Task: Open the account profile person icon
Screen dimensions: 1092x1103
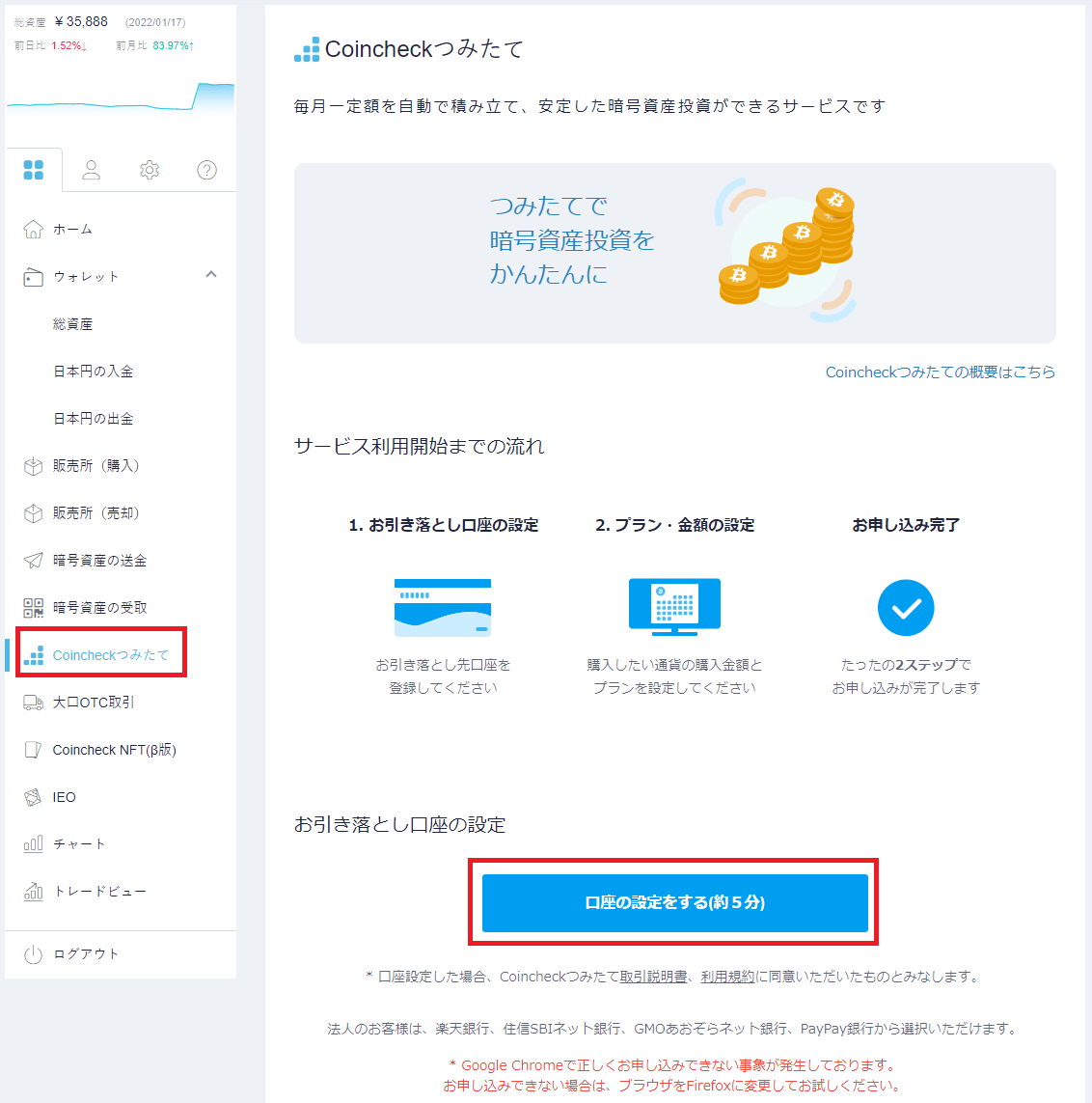Action: tap(92, 170)
